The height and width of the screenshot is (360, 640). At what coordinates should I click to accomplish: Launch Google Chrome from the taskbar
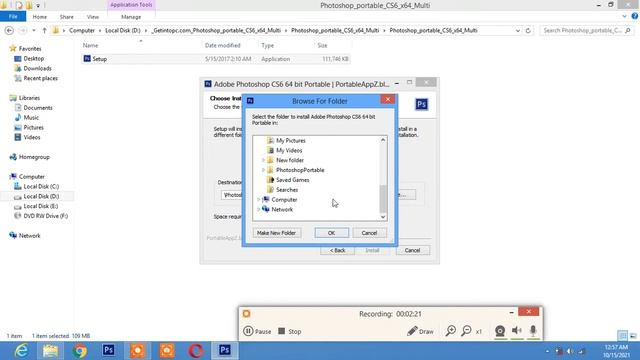click(x=80, y=351)
